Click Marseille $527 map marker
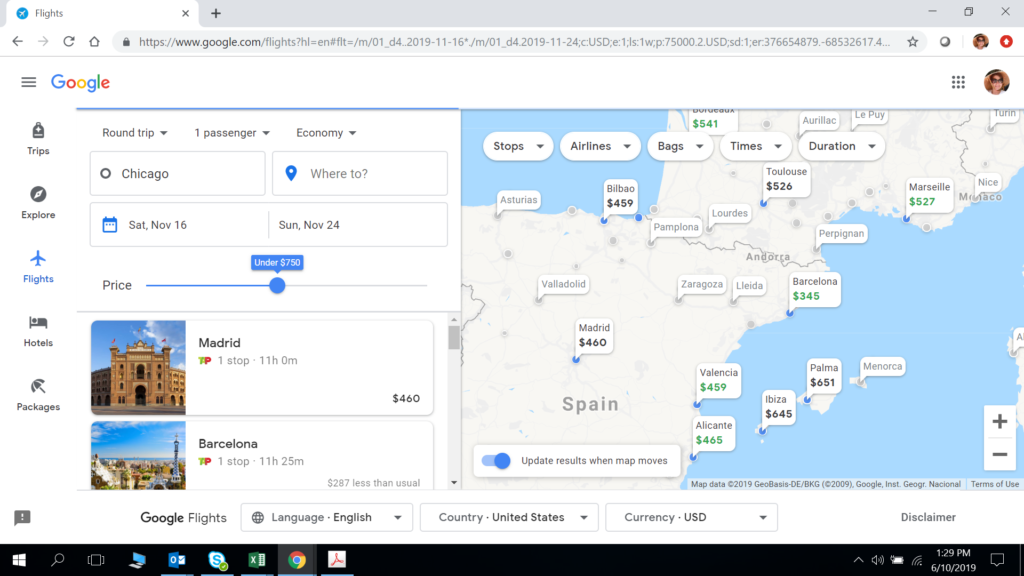This screenshot has height=576, width=1024. [929, 195]
